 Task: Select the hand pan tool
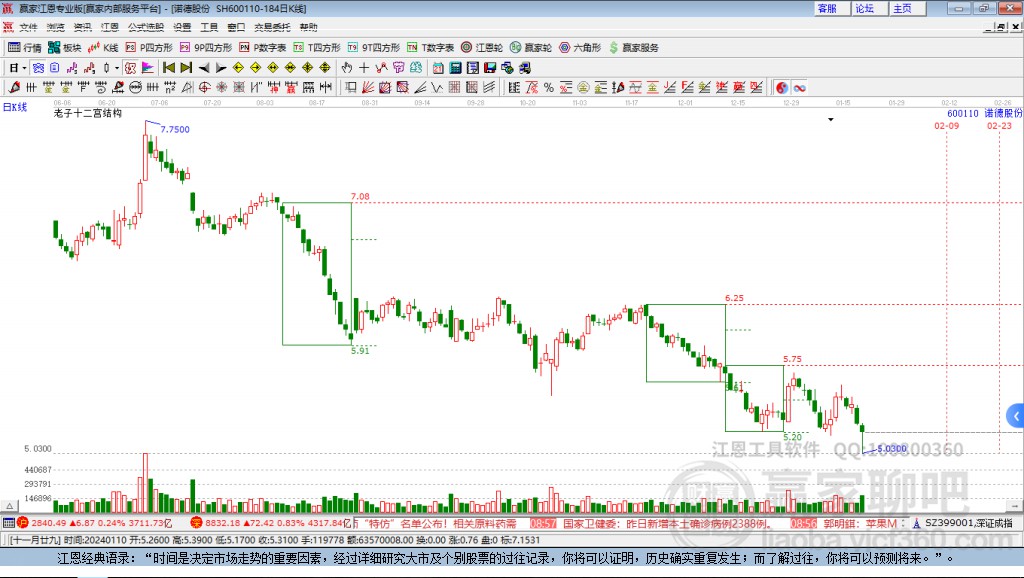[x=347, y=67]
